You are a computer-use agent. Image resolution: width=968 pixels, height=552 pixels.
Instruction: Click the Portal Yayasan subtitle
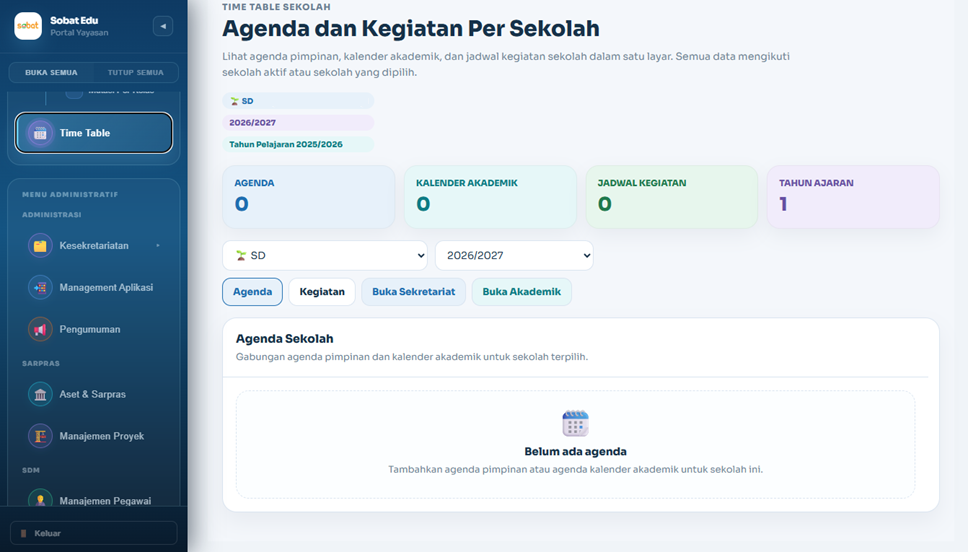tap(79, 33)
